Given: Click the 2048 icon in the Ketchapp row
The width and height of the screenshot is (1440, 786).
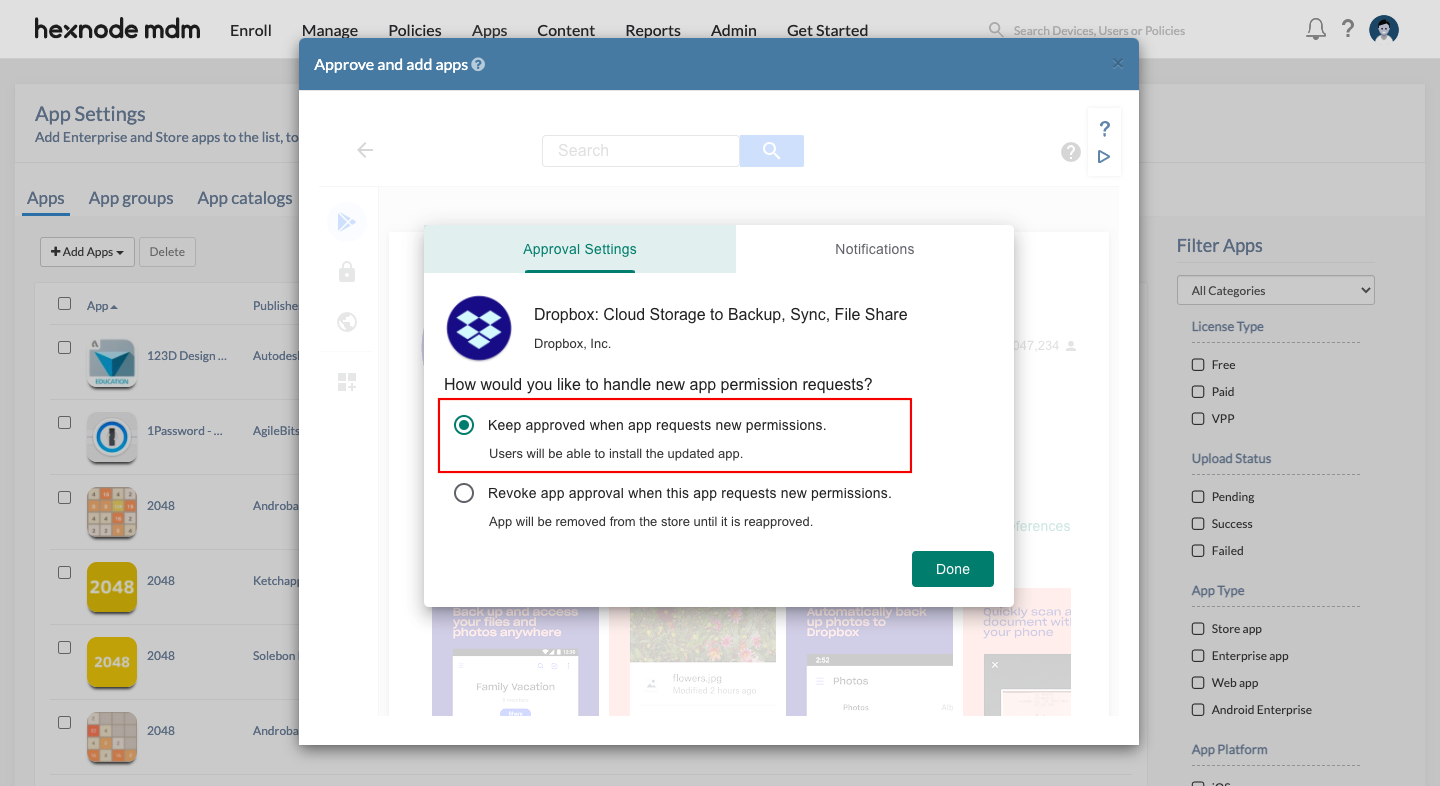Looking at the screenshot, I should (111, 587).
